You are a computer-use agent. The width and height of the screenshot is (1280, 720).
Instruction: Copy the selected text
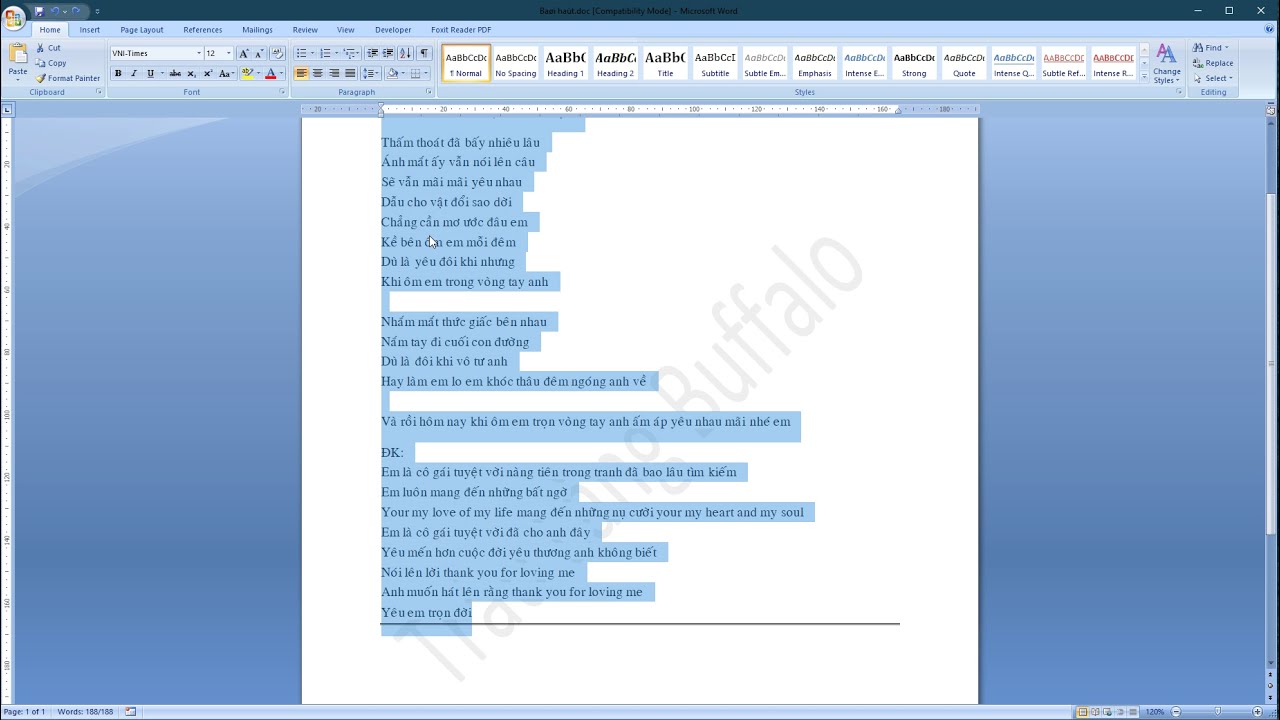pos(50,63)
